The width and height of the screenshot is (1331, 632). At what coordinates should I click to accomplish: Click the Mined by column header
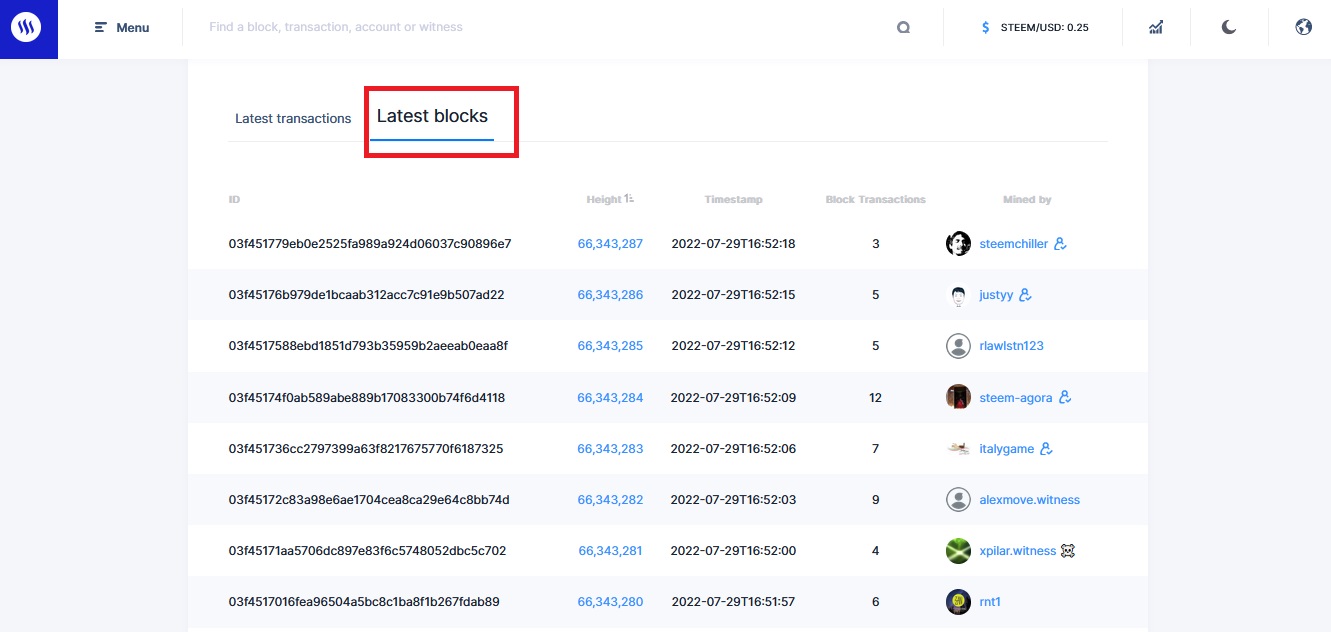1027,199
